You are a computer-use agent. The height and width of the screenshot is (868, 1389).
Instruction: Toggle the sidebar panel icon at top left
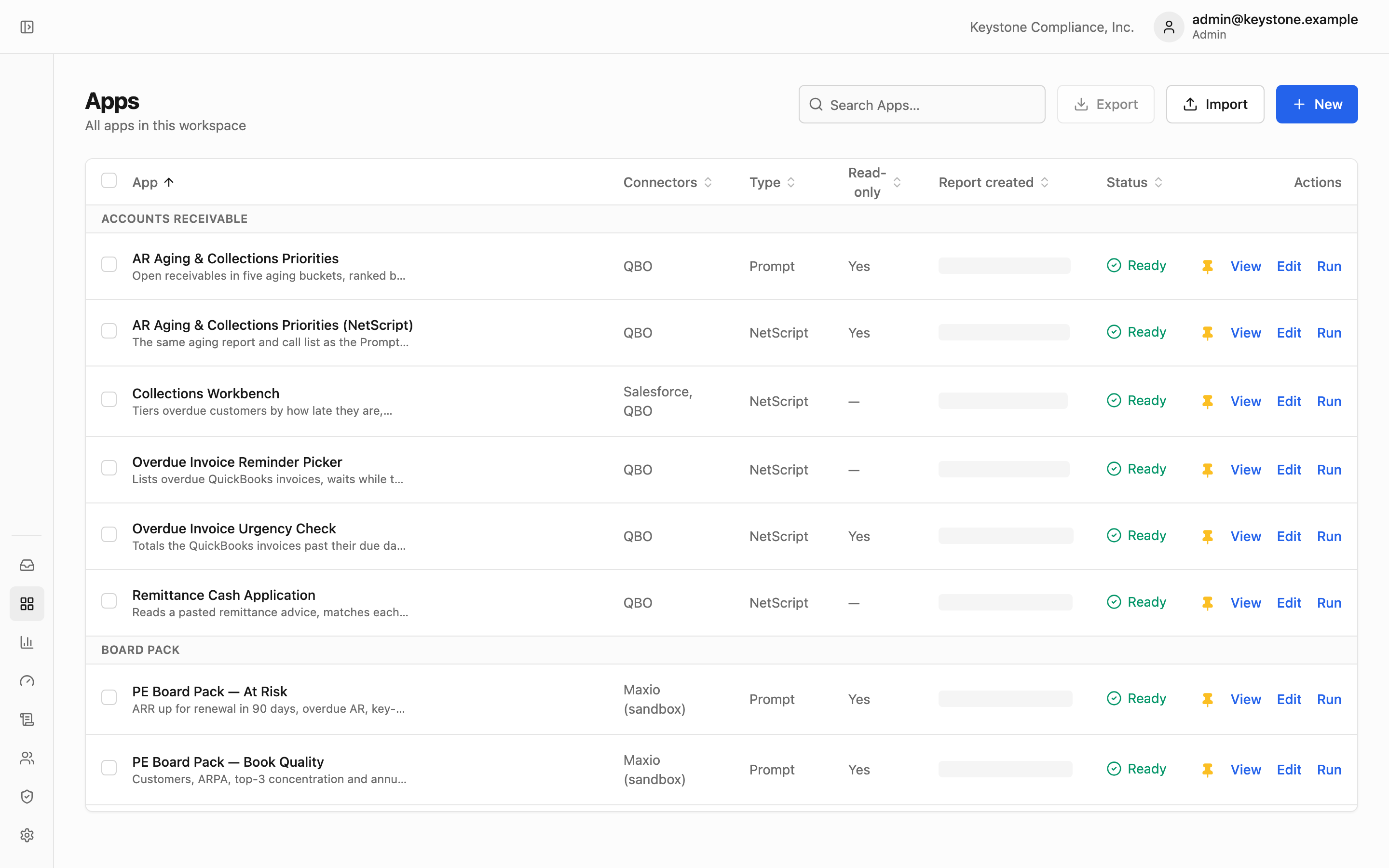[27, 27]
